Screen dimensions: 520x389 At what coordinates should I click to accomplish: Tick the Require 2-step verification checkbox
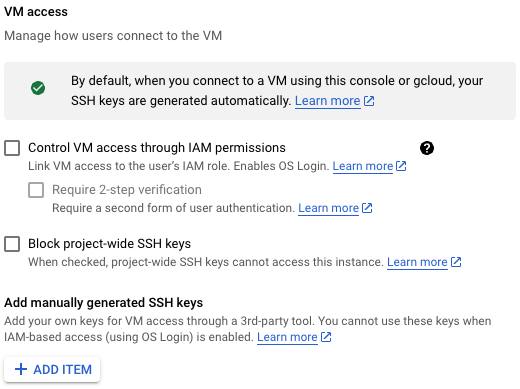[36, 190]
